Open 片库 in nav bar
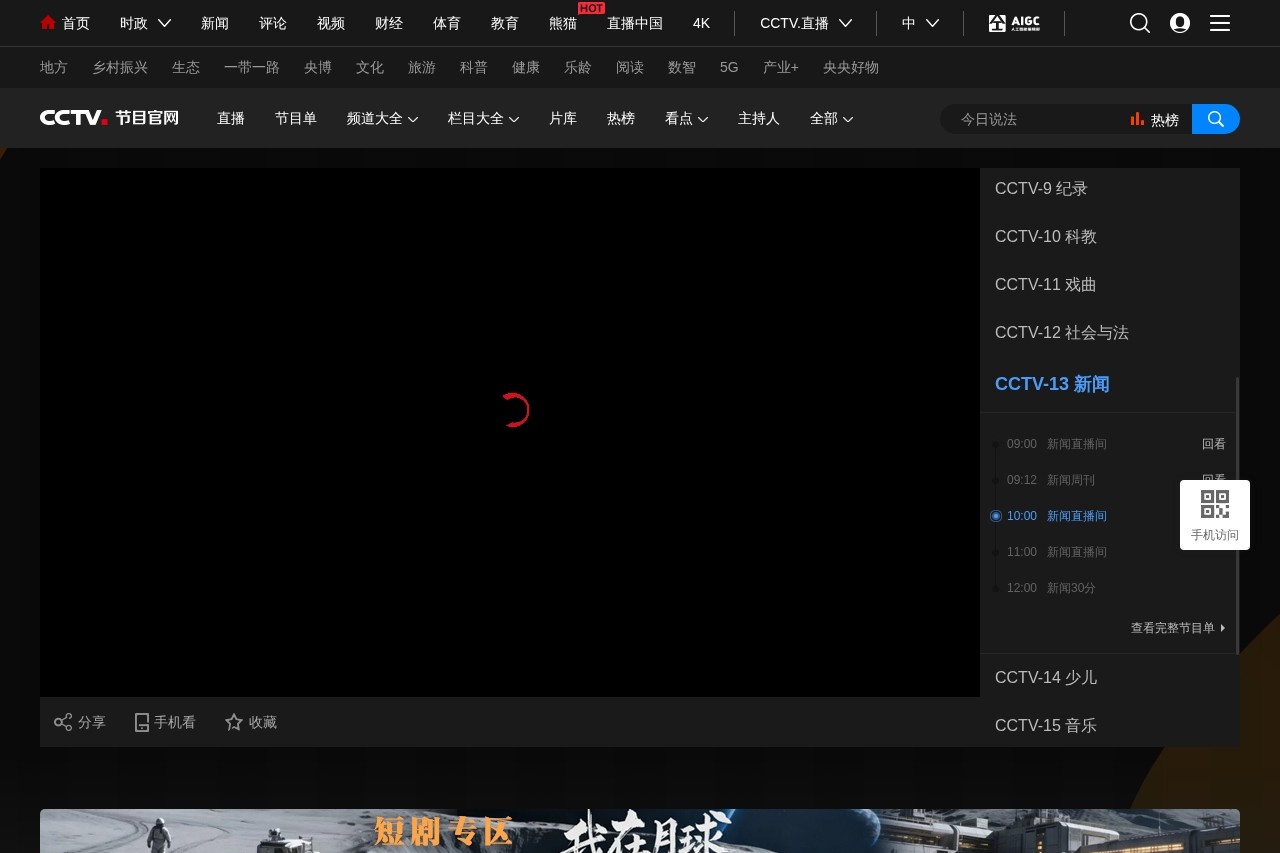This screenshot has height=853, width=1280. pyautogui.click(x=563, y=118)
